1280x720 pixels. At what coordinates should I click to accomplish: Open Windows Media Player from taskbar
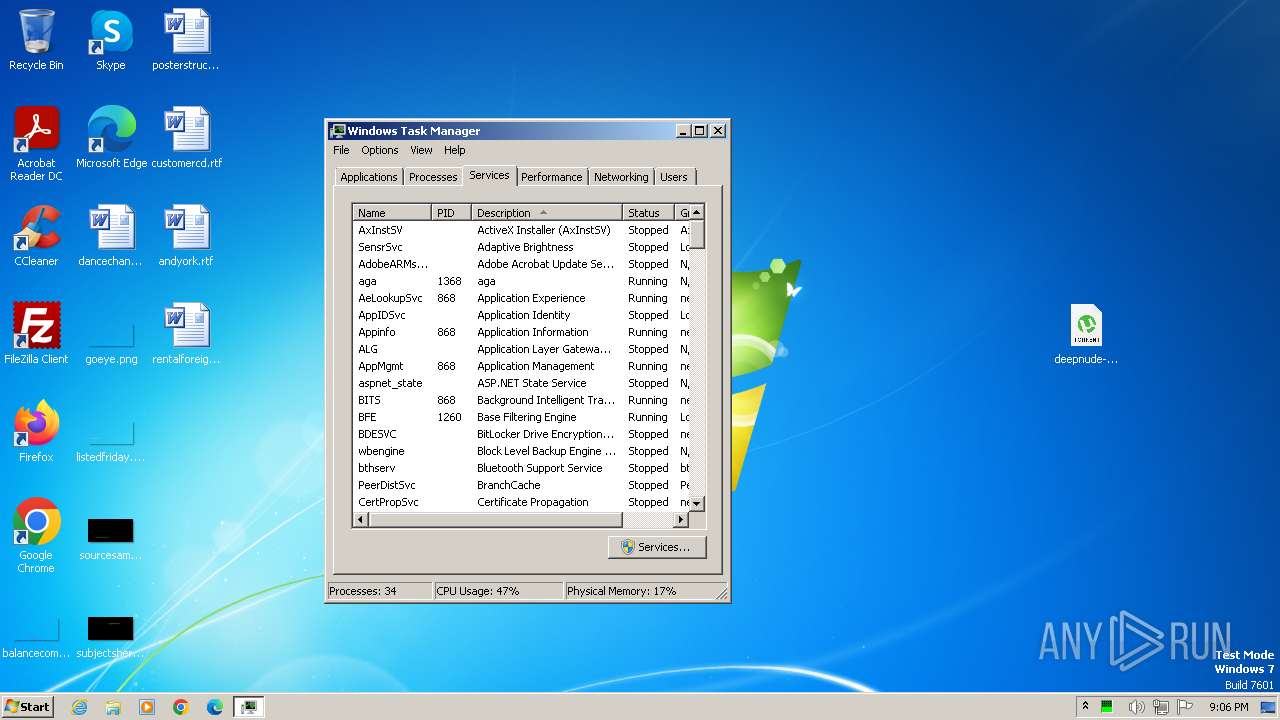(x=147, y=707)
